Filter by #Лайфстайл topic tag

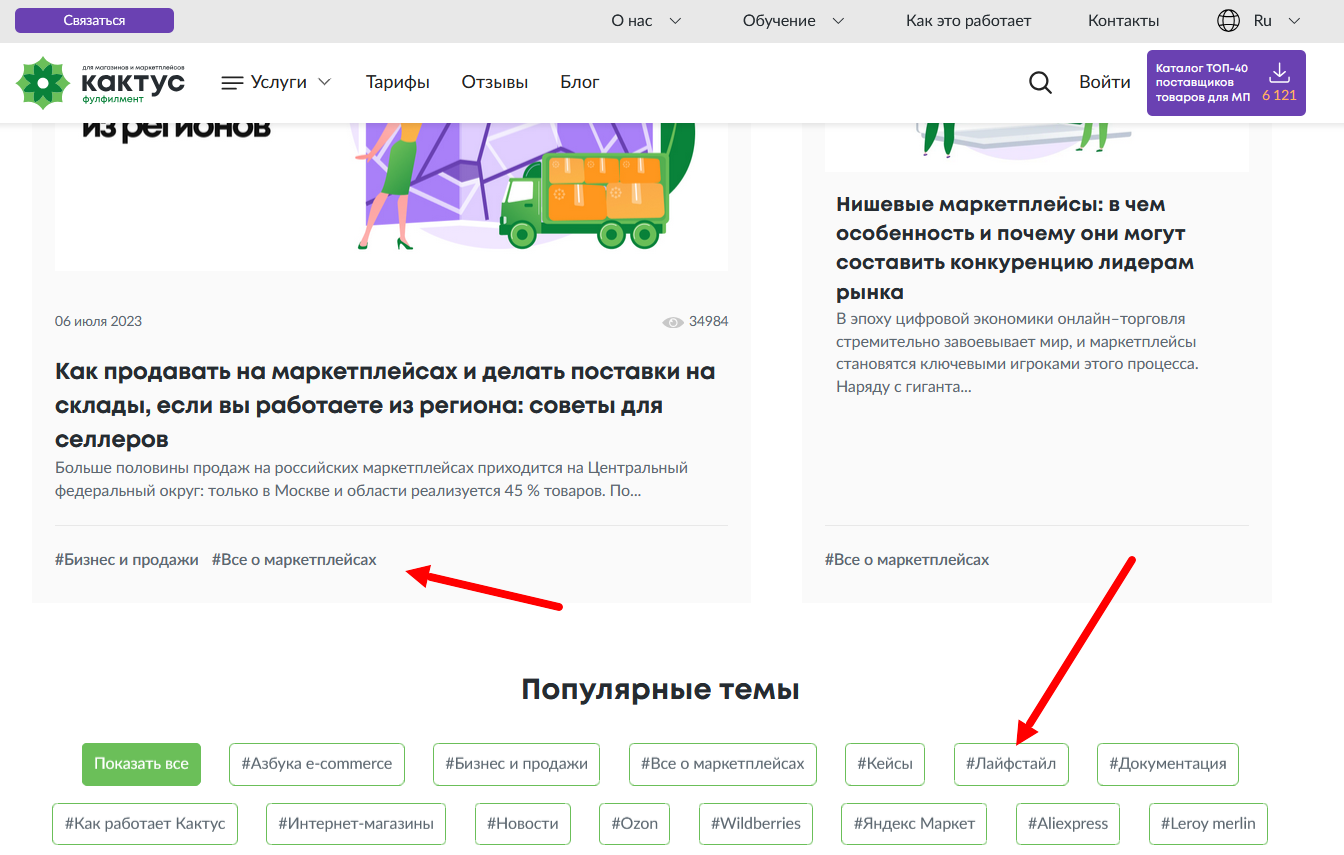point(1010,764)
